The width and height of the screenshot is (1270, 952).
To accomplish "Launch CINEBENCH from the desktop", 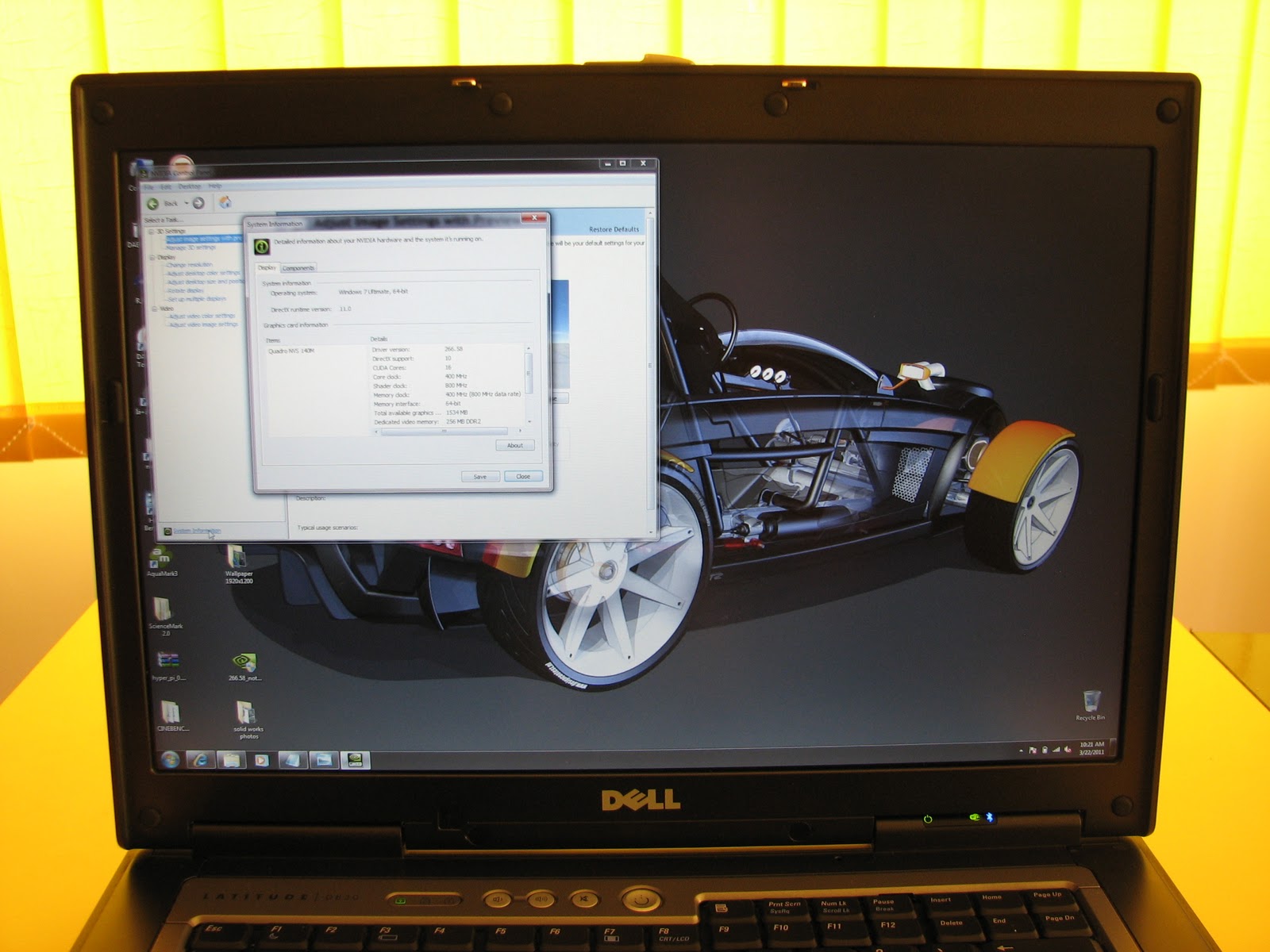I will pyautogui.click(x=171, y=712).
